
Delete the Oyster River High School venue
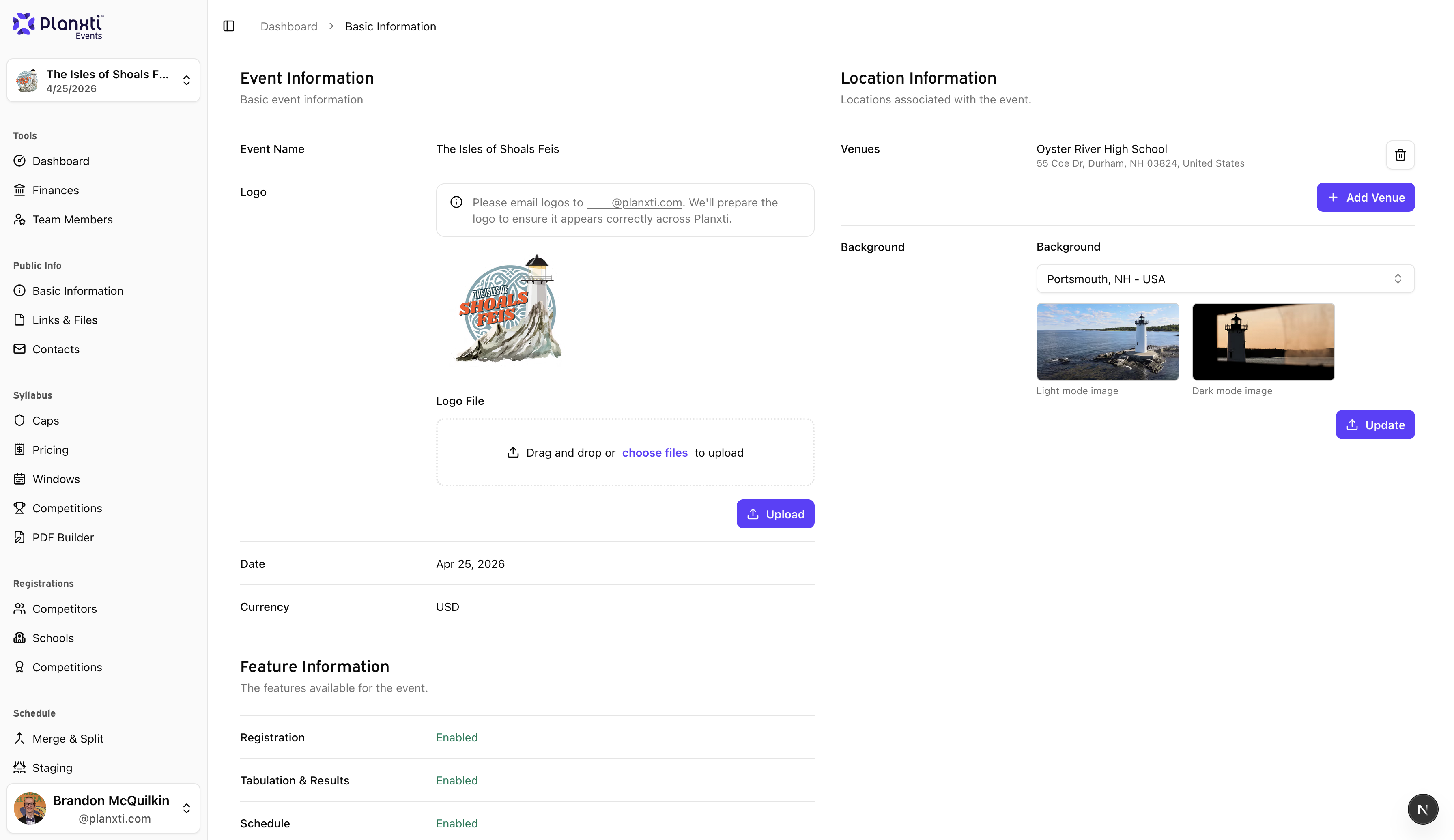coord(1400,155)
